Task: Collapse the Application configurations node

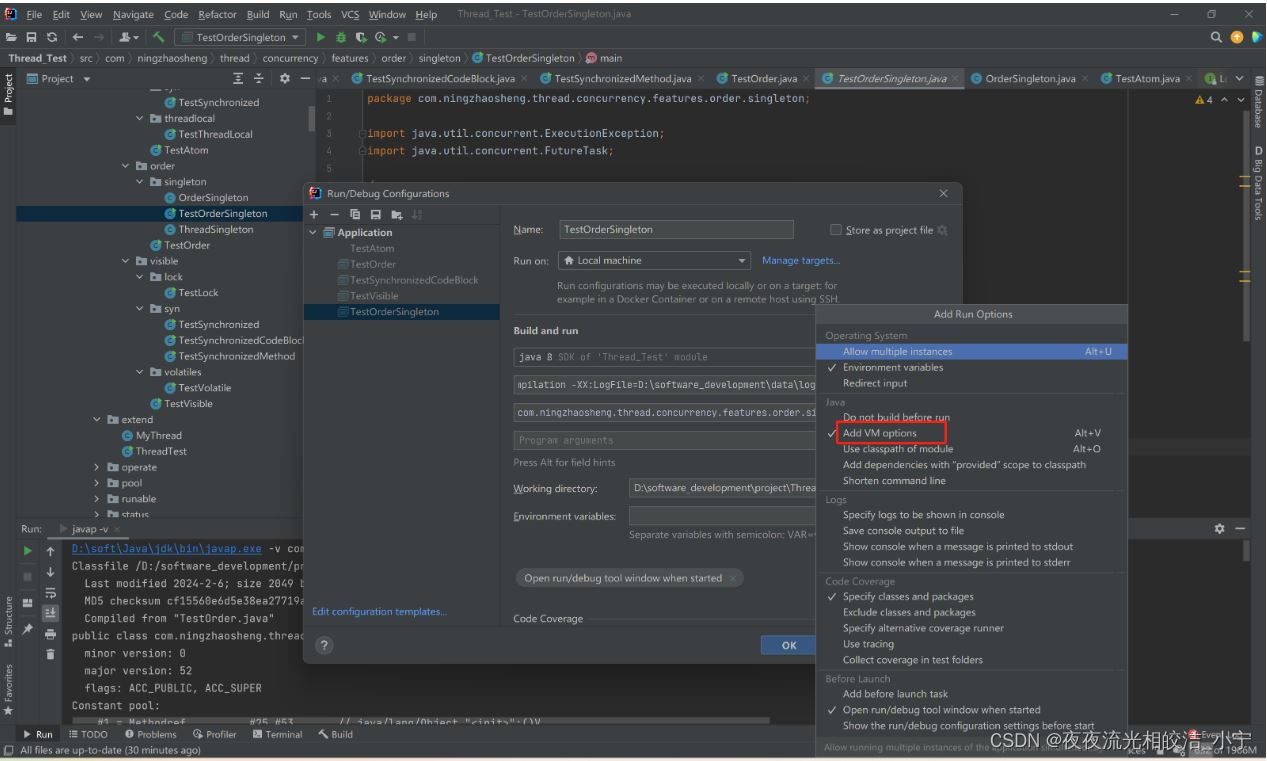Action: tap(314, 233)
